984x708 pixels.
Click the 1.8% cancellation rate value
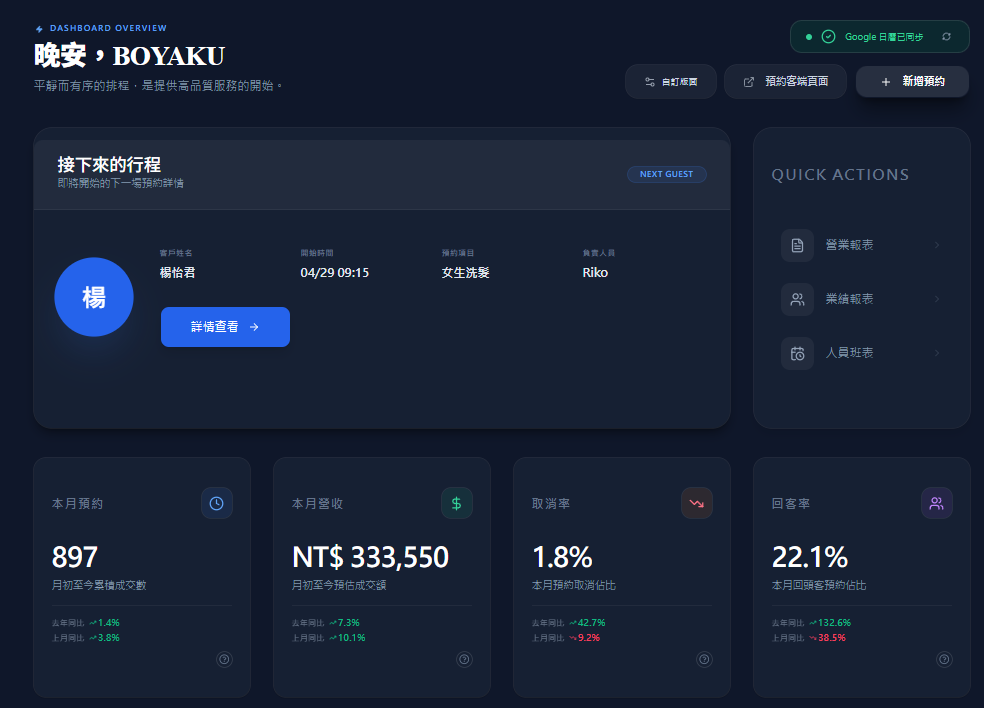pyautogui.click(x=562, y=557)
